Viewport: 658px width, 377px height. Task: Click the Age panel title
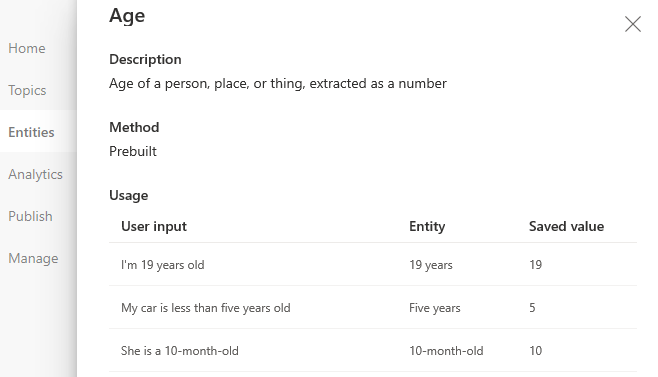(127, 16)
